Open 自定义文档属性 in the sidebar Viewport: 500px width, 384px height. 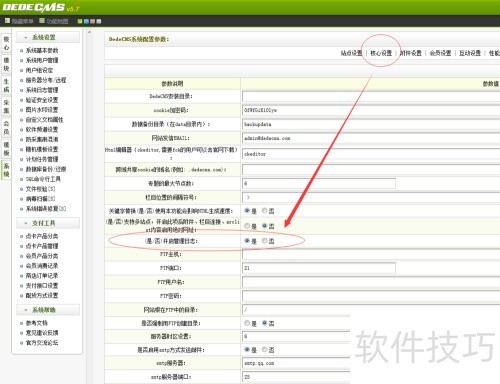coord(45,120)
